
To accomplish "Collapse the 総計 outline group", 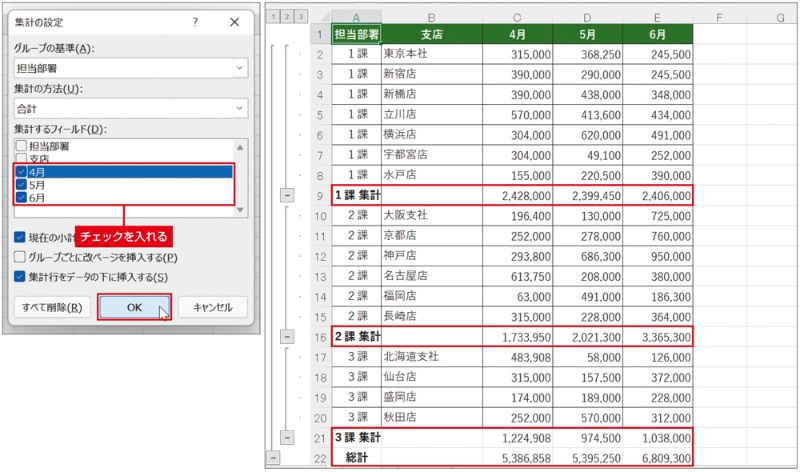I will (x=273, y=457).
